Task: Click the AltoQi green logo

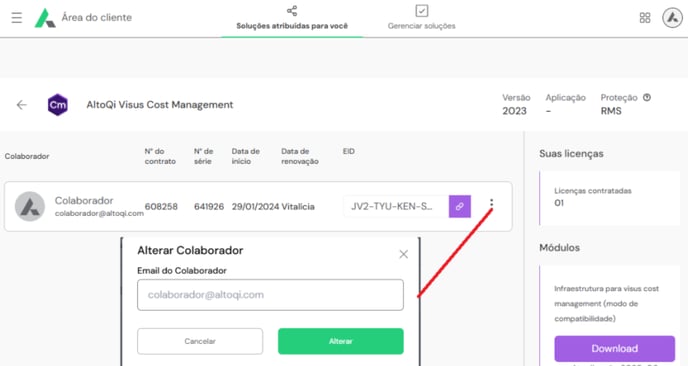Action: [x=45, y=18]
